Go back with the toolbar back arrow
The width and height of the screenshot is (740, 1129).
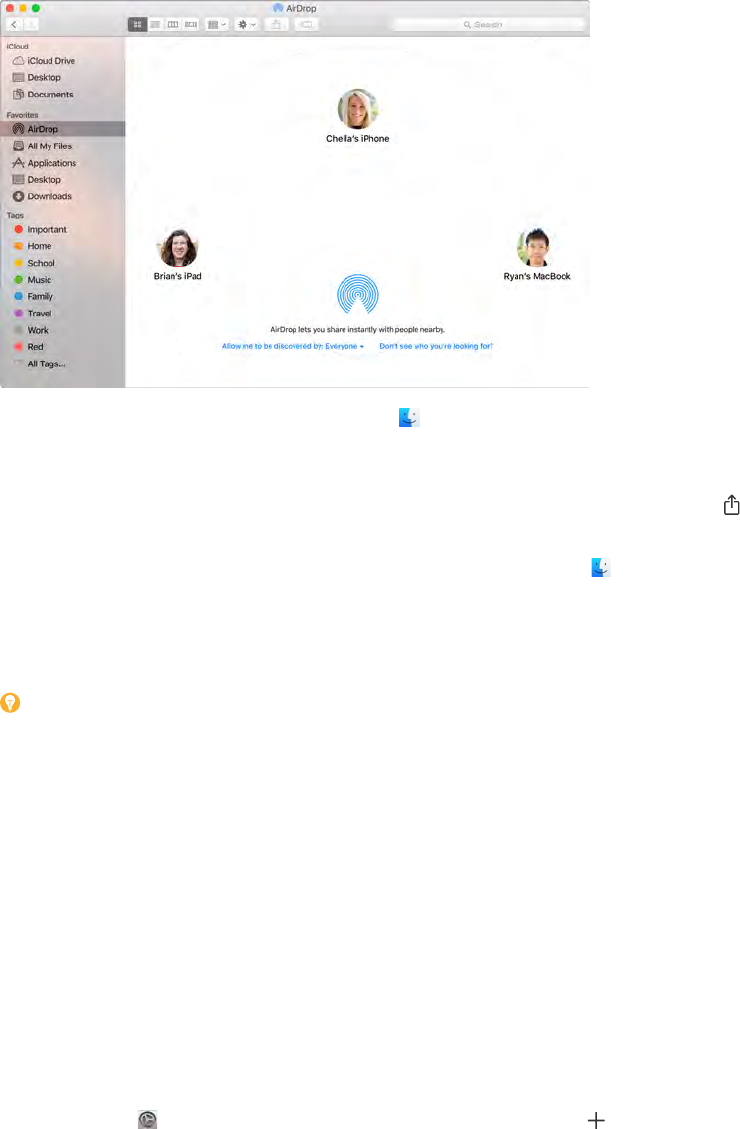pos(14,24)
